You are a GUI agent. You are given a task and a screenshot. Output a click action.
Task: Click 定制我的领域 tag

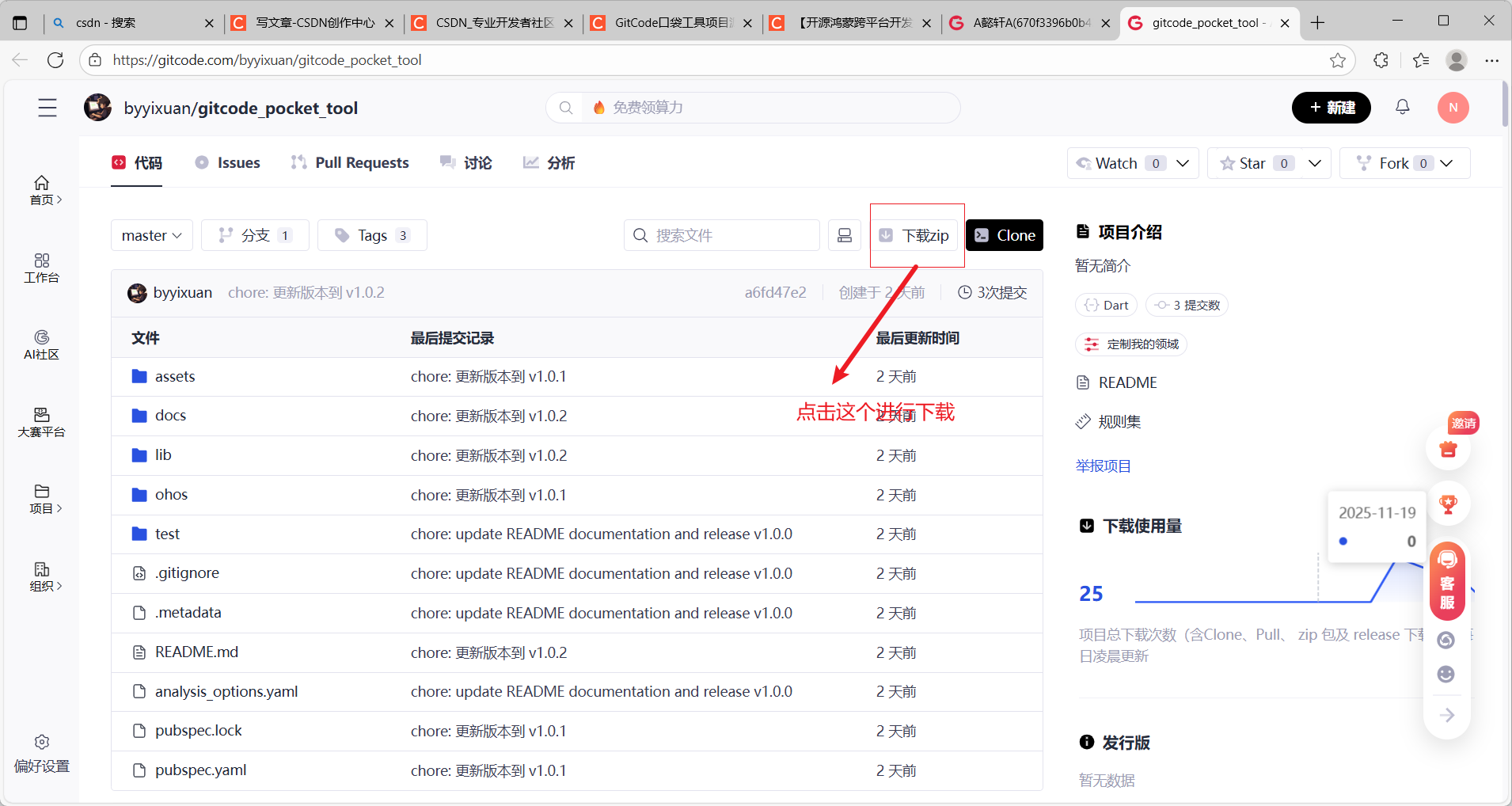[1131, 344]
